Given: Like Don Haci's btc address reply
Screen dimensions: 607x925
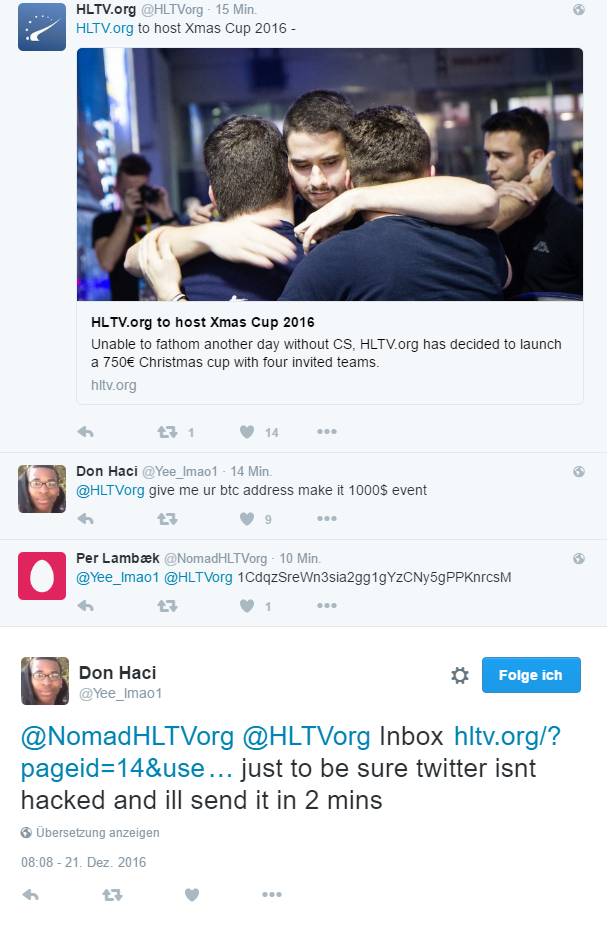Looking at the screenshot, I should click(x=247, y=519).
